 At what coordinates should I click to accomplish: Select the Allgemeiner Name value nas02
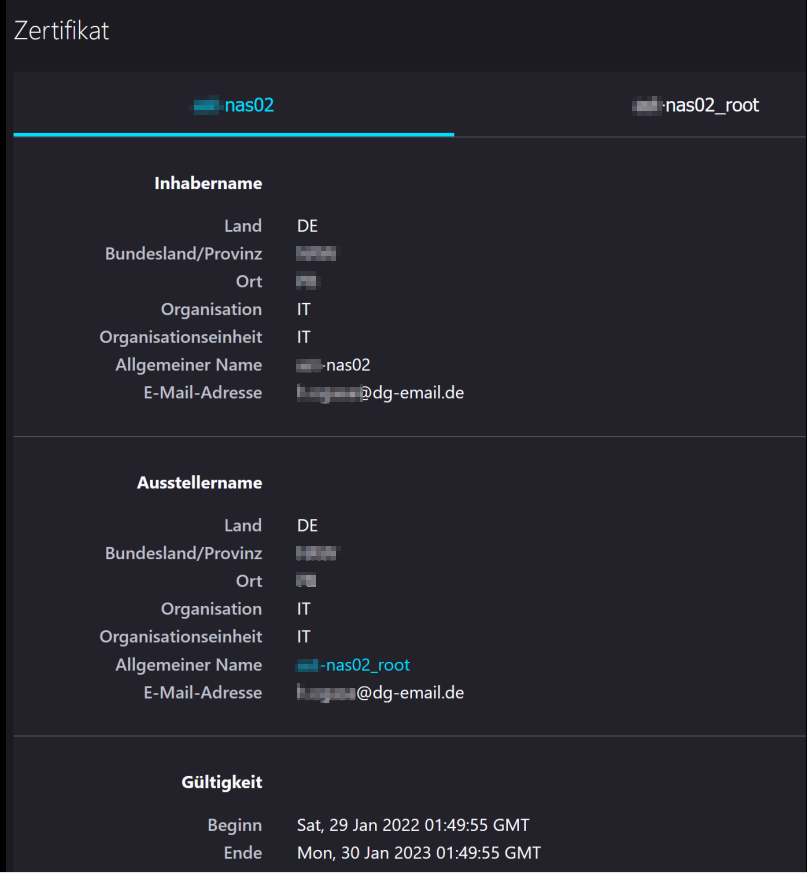point(334,364)
